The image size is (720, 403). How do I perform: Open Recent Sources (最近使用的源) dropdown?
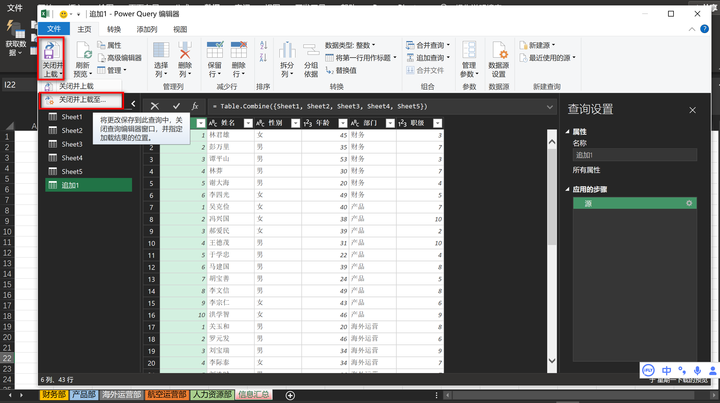[547, 58]
